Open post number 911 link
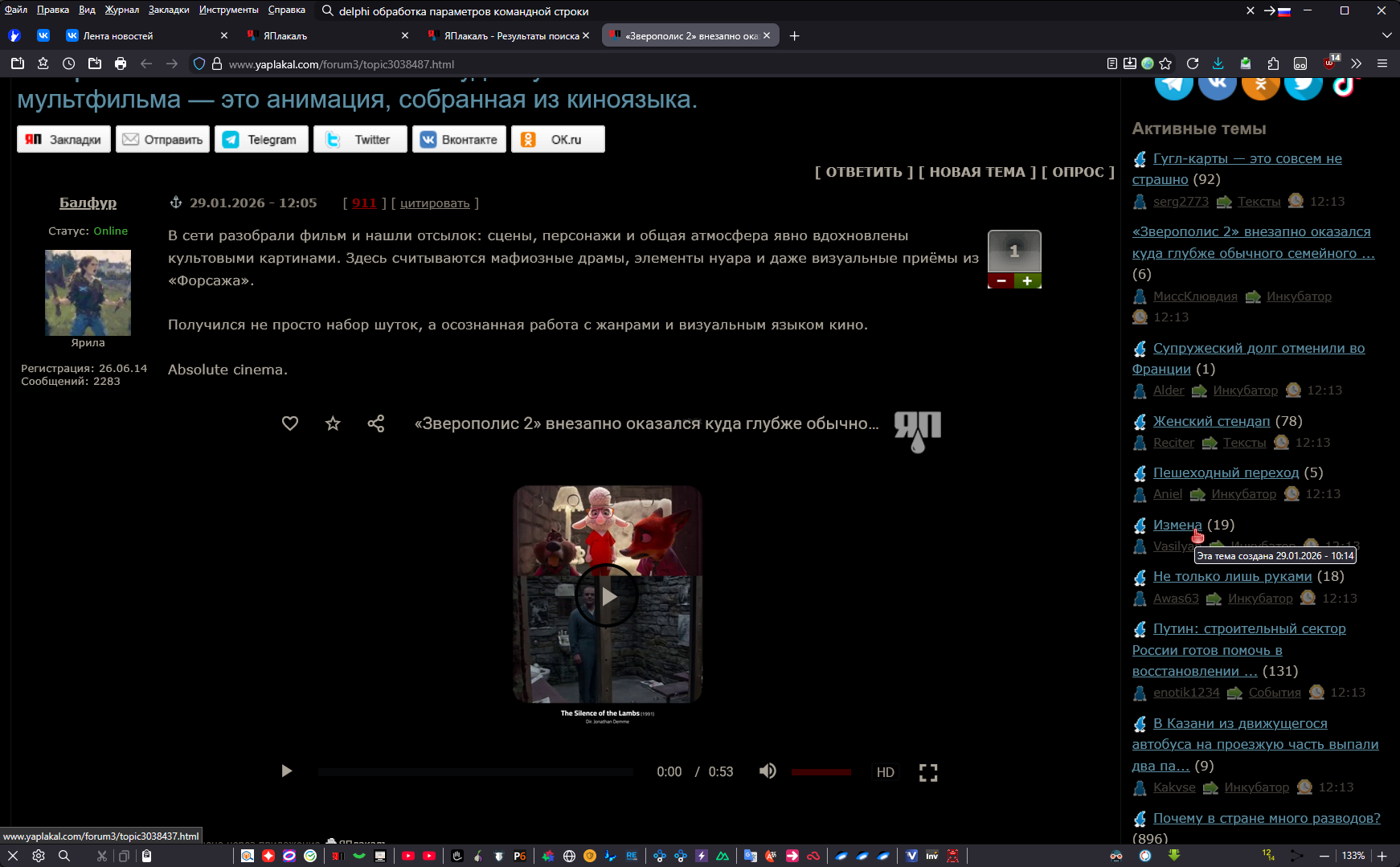This screenshot has height=867, width=1400. [364, 203]
